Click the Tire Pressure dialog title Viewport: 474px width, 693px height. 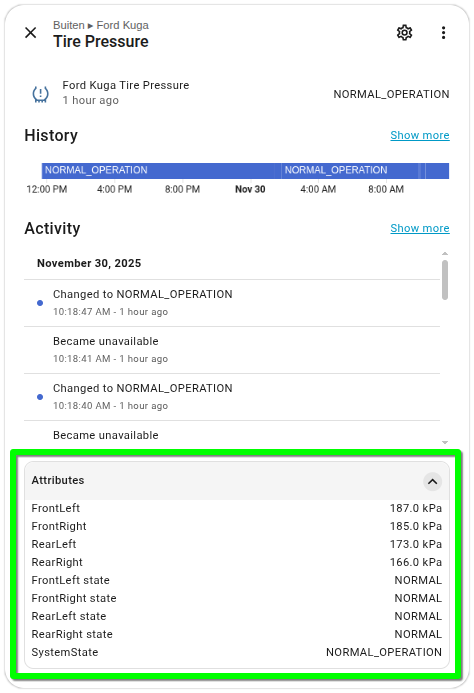point(101,42)
